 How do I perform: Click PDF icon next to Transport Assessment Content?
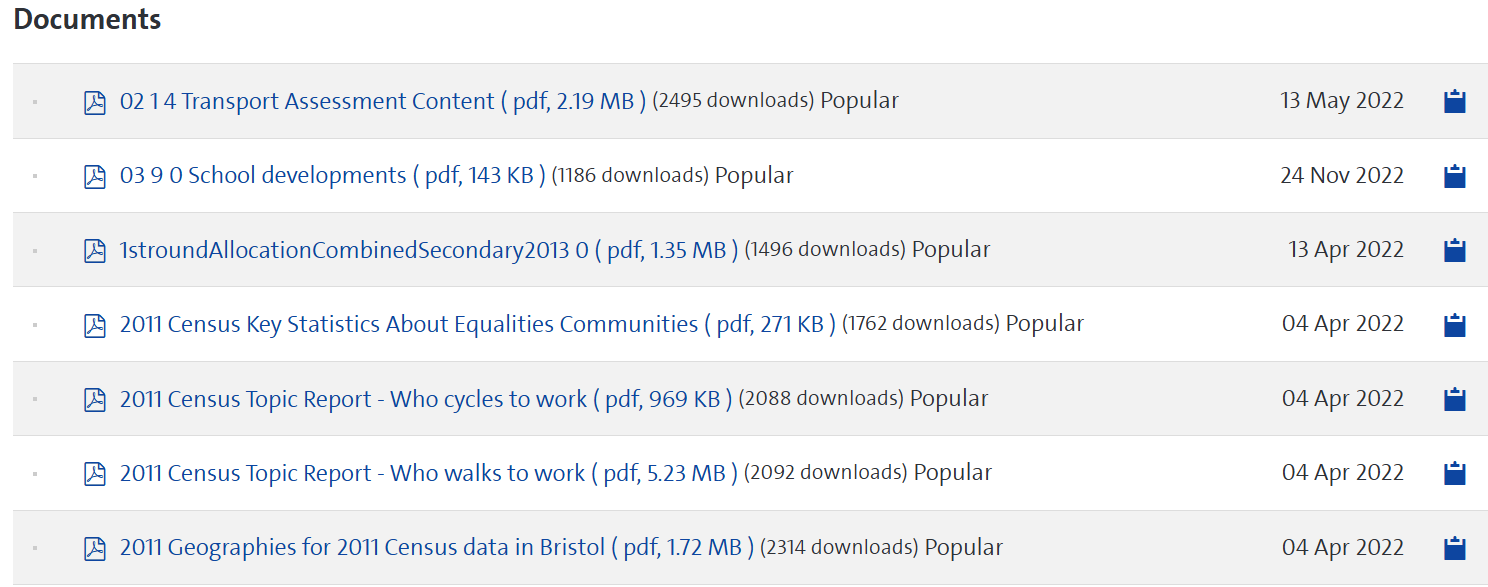[x=95, y=102]
